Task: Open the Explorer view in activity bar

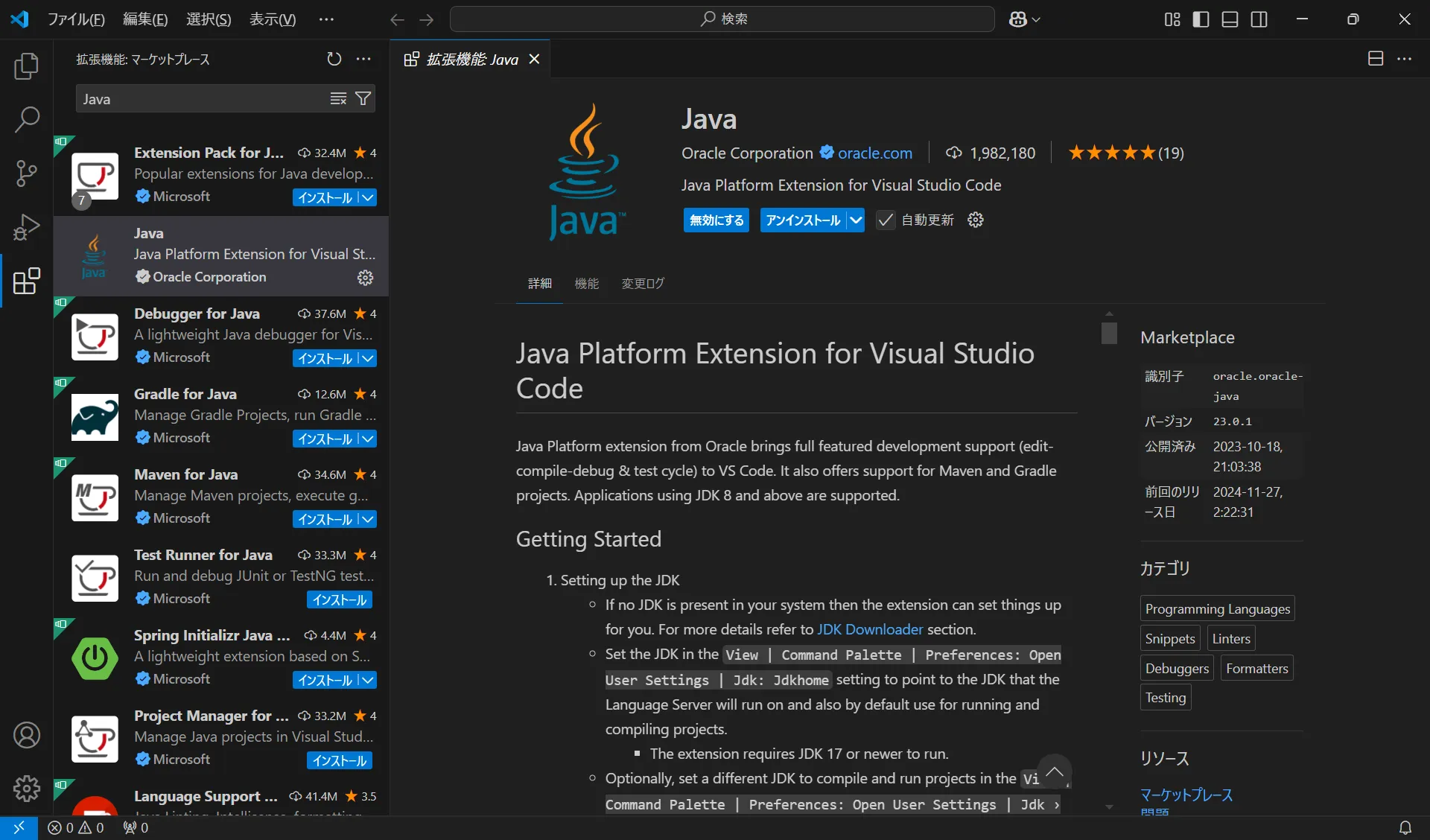Action: pos(27,66)
